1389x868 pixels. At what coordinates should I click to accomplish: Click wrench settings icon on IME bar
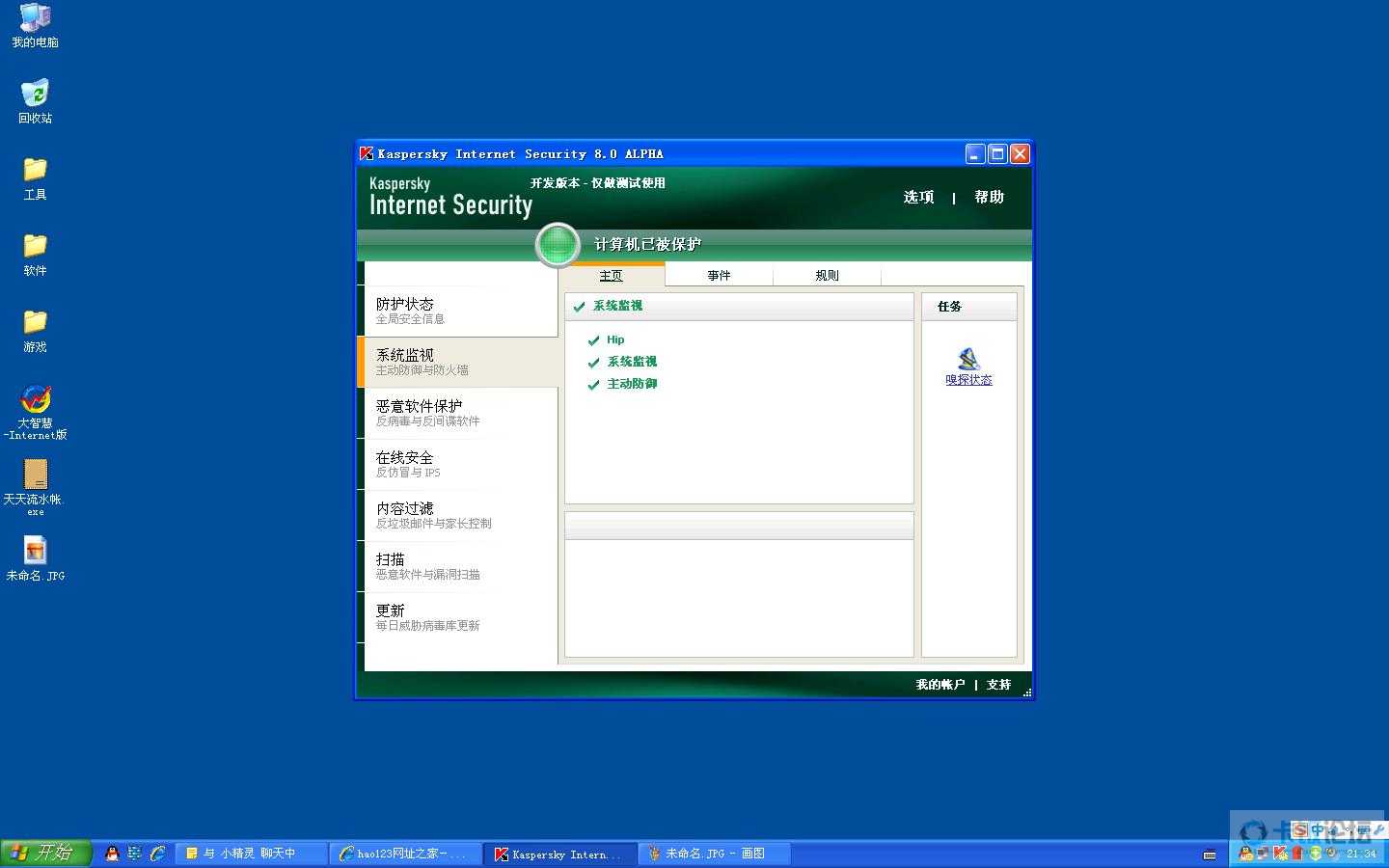pos(1378,829)
